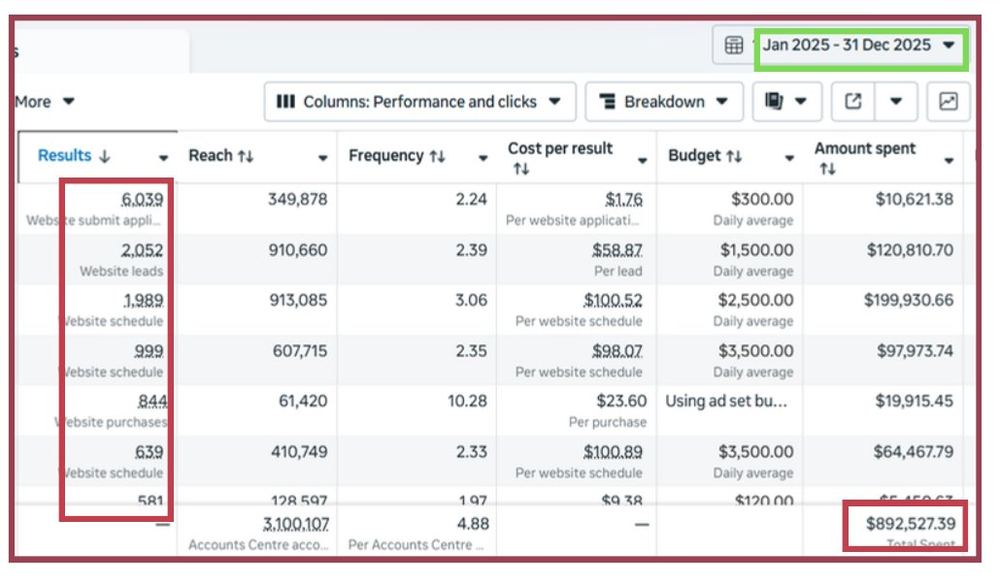Click the $100.89 cost per result
This screenshot has width=1000, height=584.
(613, 452)
